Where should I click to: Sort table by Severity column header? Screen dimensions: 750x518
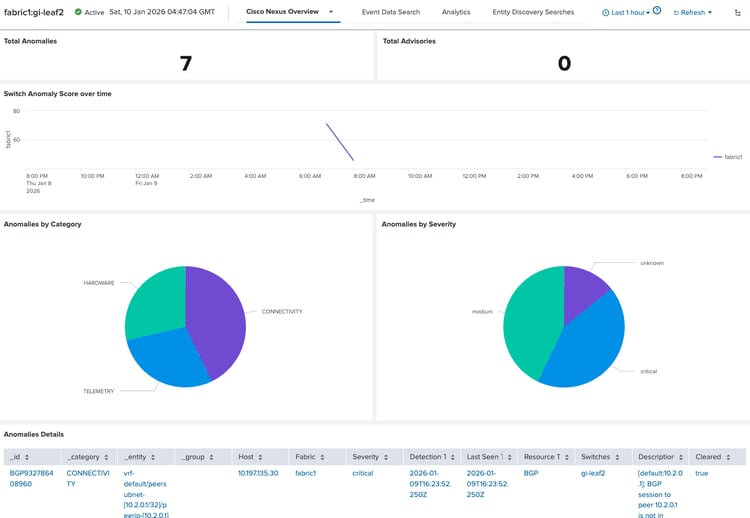366,457
